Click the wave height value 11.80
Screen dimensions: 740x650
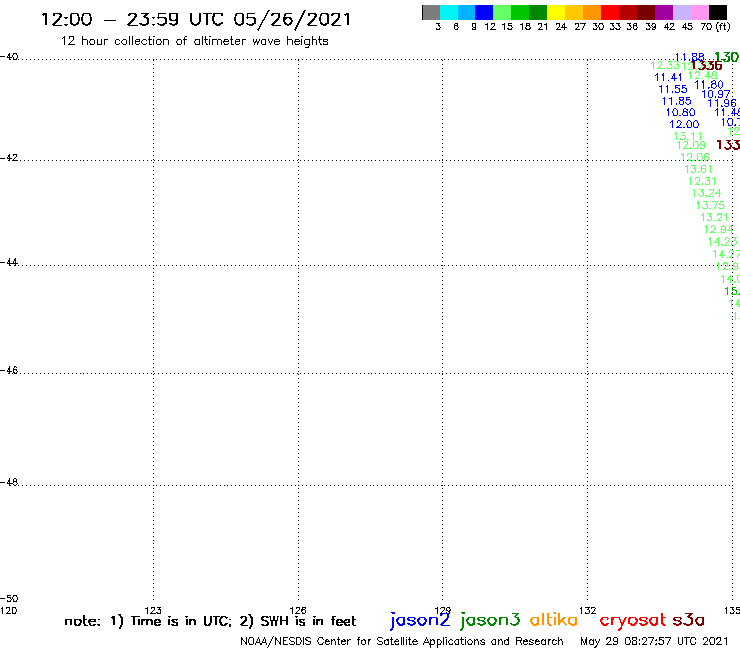click(709, 85)
